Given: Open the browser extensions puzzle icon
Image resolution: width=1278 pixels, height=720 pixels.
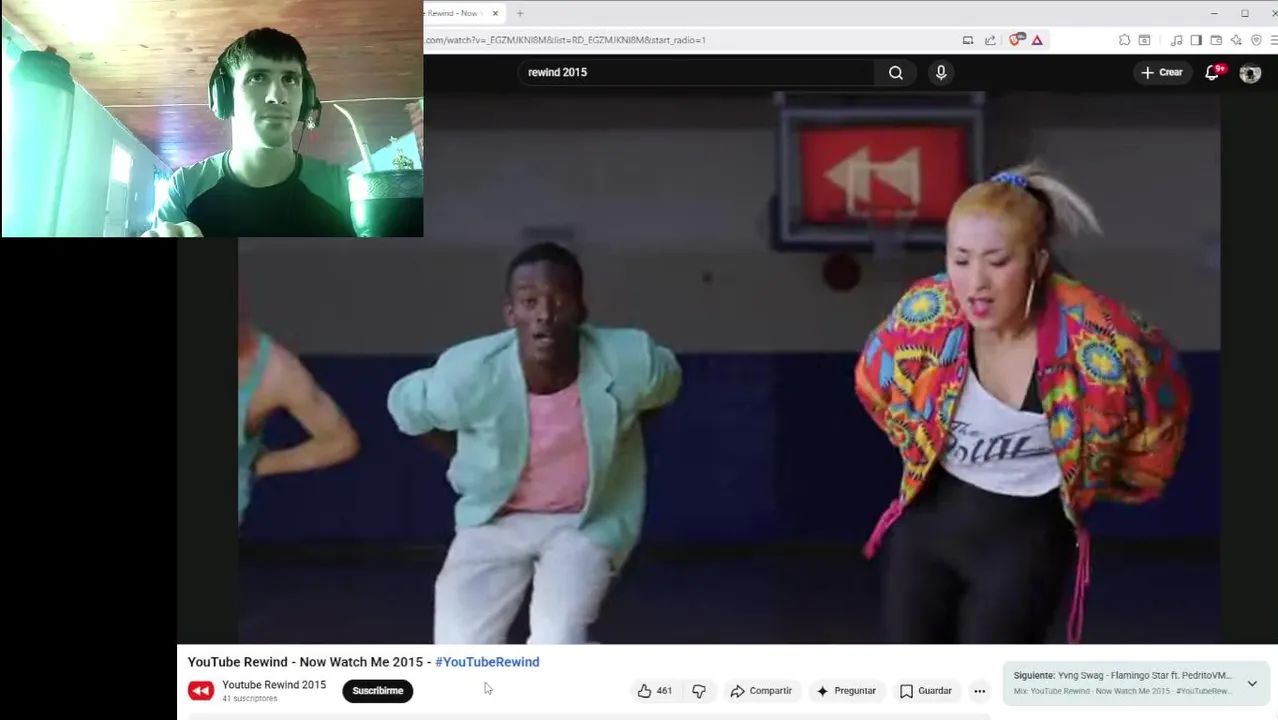Looking at the screenshot, I should pyautogui.click(x=1125, y=40).
